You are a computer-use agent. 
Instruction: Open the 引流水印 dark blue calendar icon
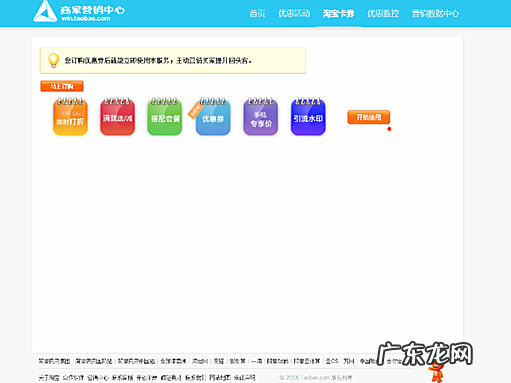coord(308,117)
